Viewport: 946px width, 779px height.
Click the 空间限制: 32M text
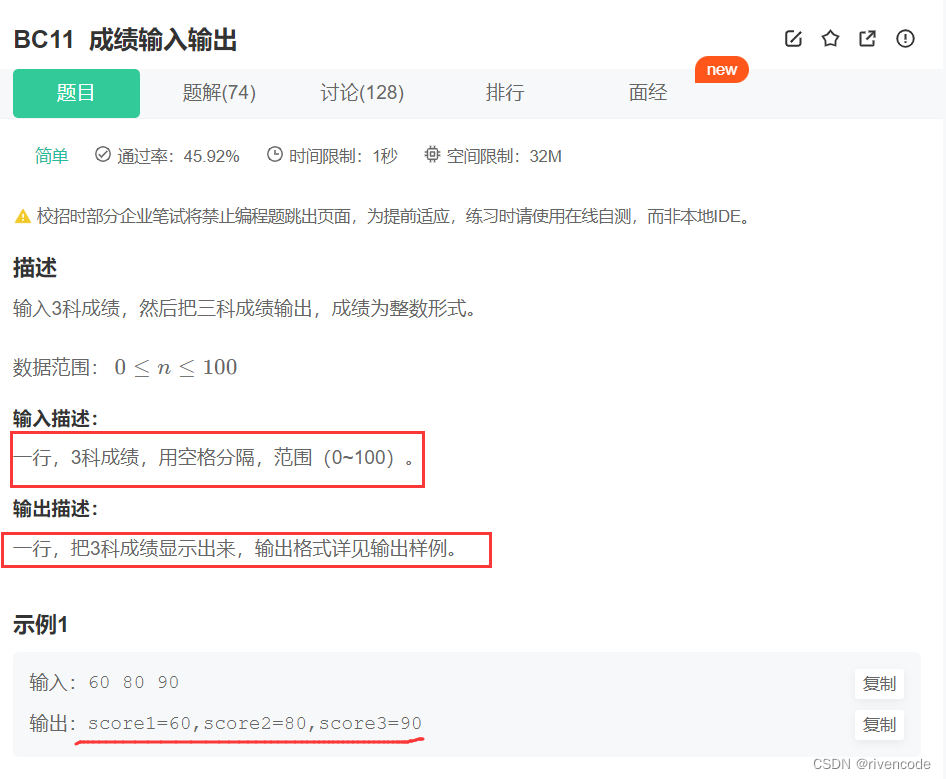[x=504, y=156]
